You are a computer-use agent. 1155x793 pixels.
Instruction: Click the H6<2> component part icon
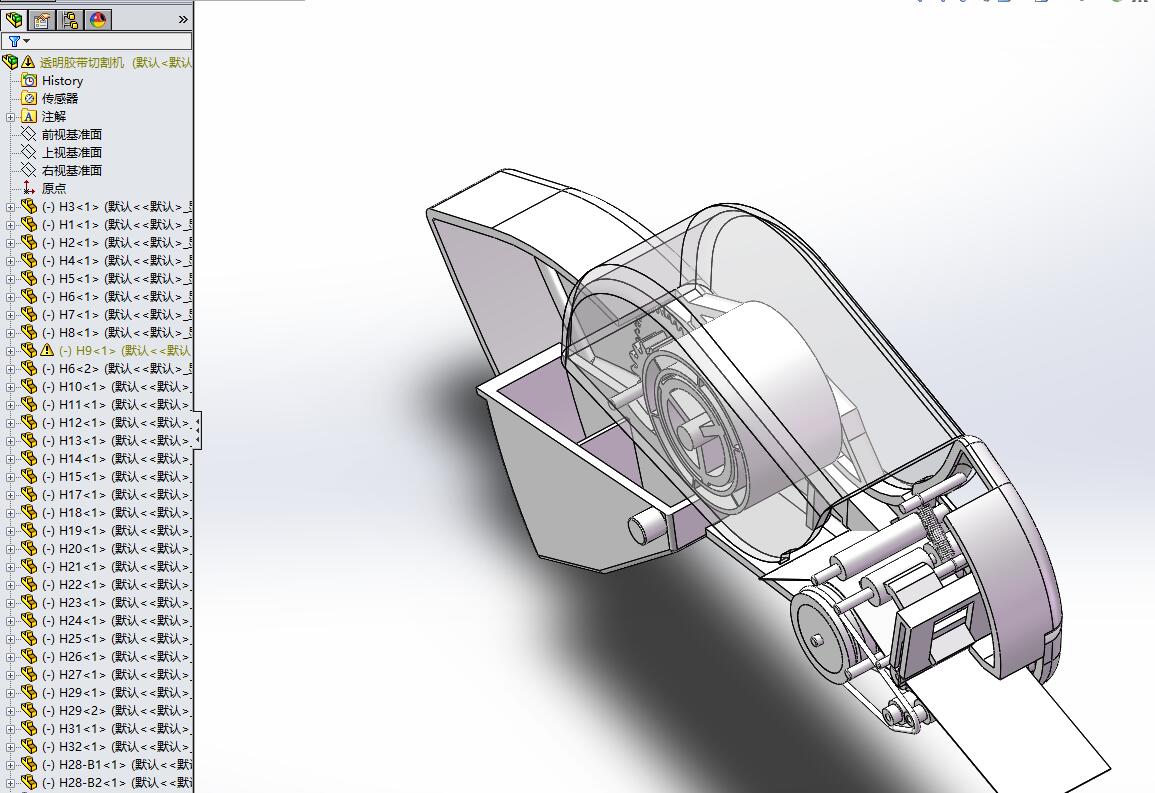(x=29, y=368)
